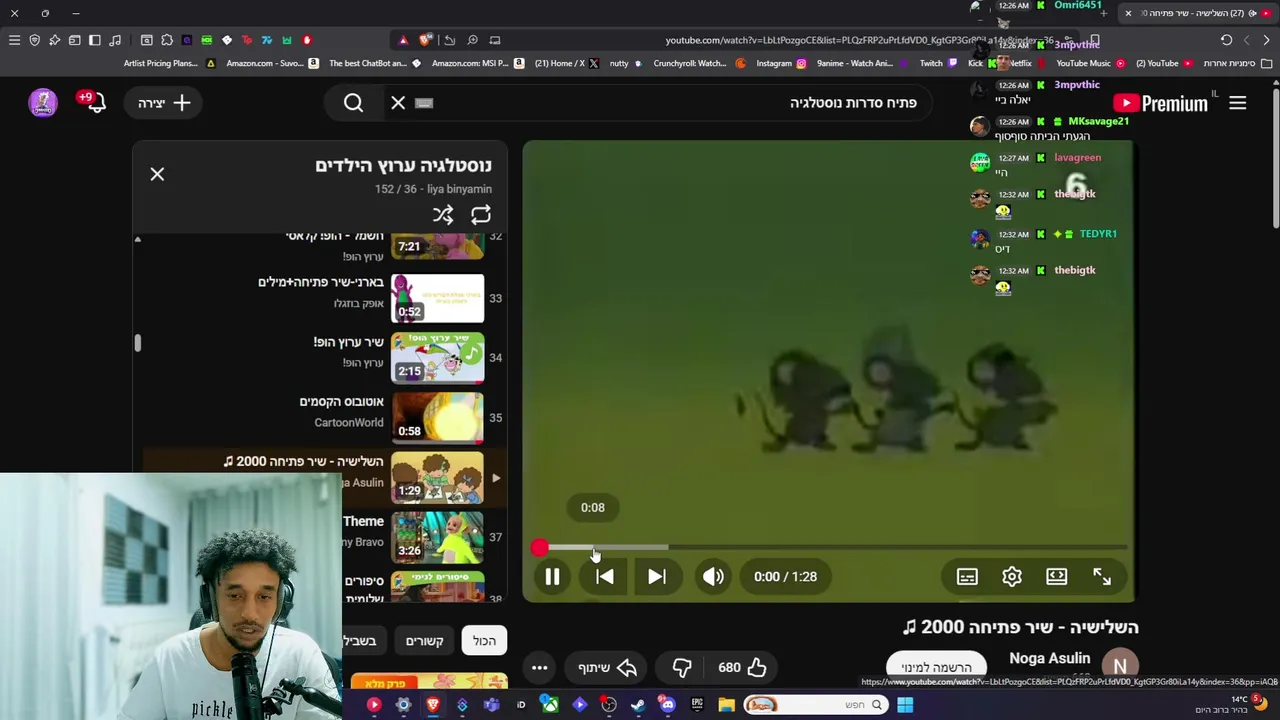The width and height of the screenshot is (1280, 720).
Task: Click the playlist panel scrollbar thumb
Action: coord(138,342)
